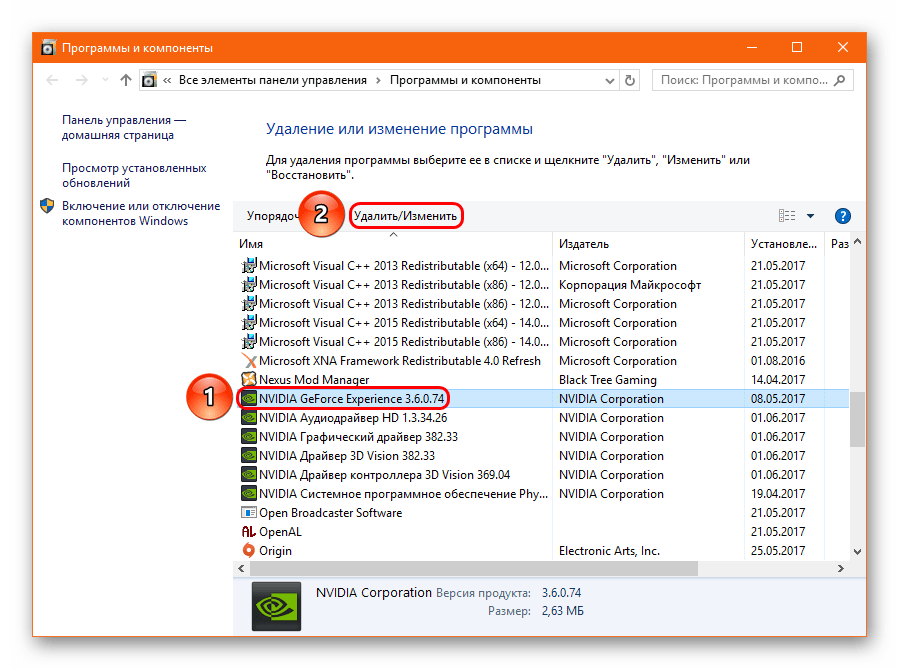Refresh the Programs and Components list
899x669 pixels.
click(630, 80)
